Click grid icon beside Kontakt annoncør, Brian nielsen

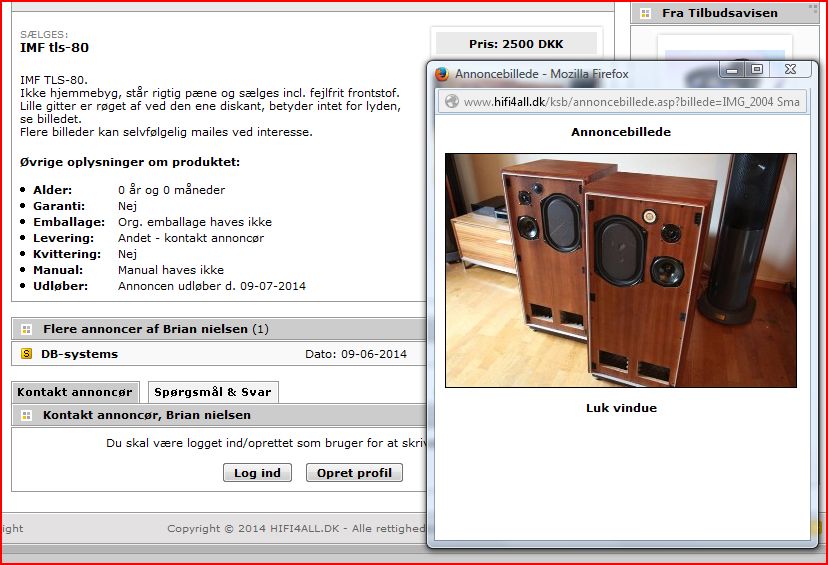coord(26,416)
